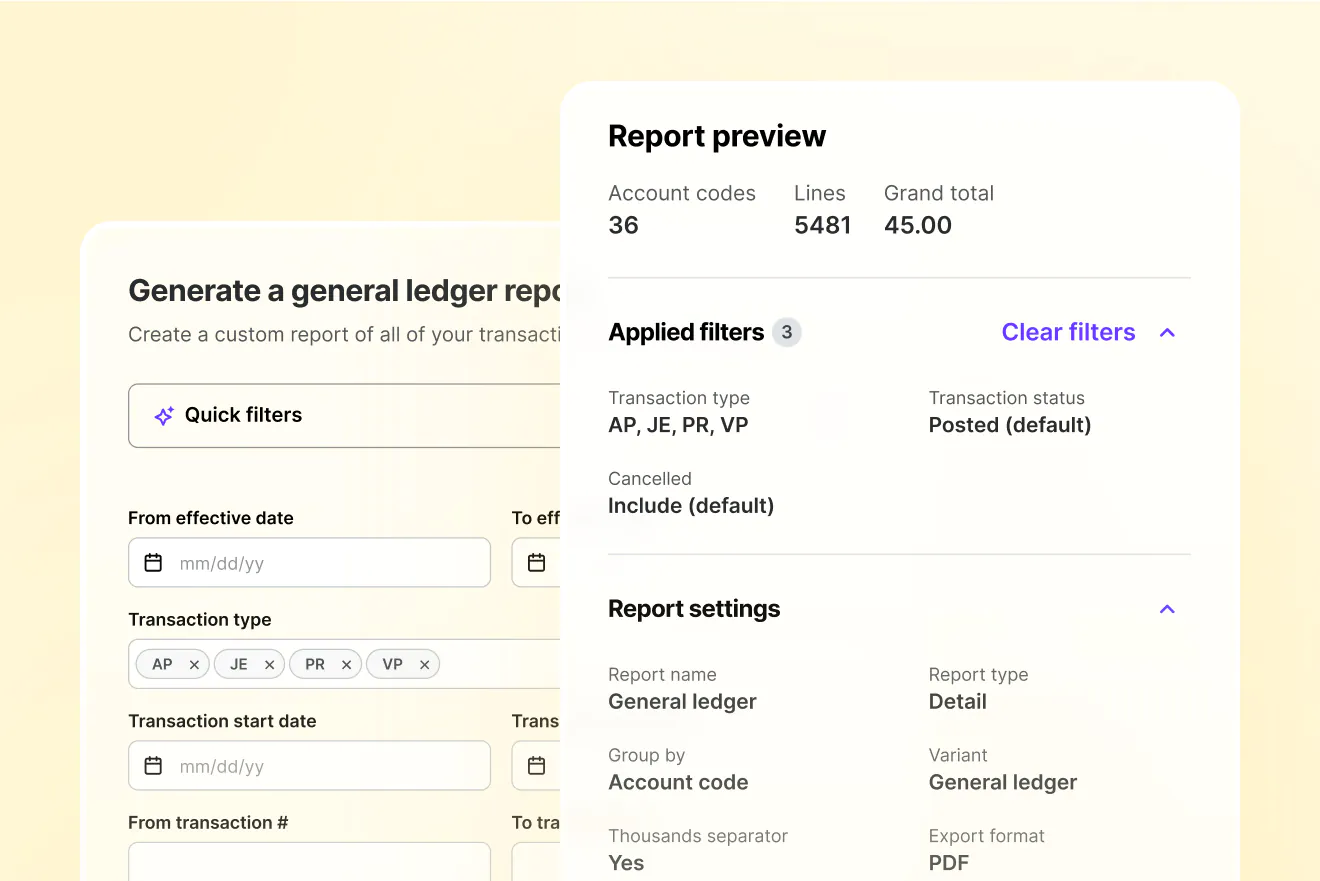Screen dimensions: 1320x881
Task: Focus the From transaction # field
Action: click(x=309, y=862)
